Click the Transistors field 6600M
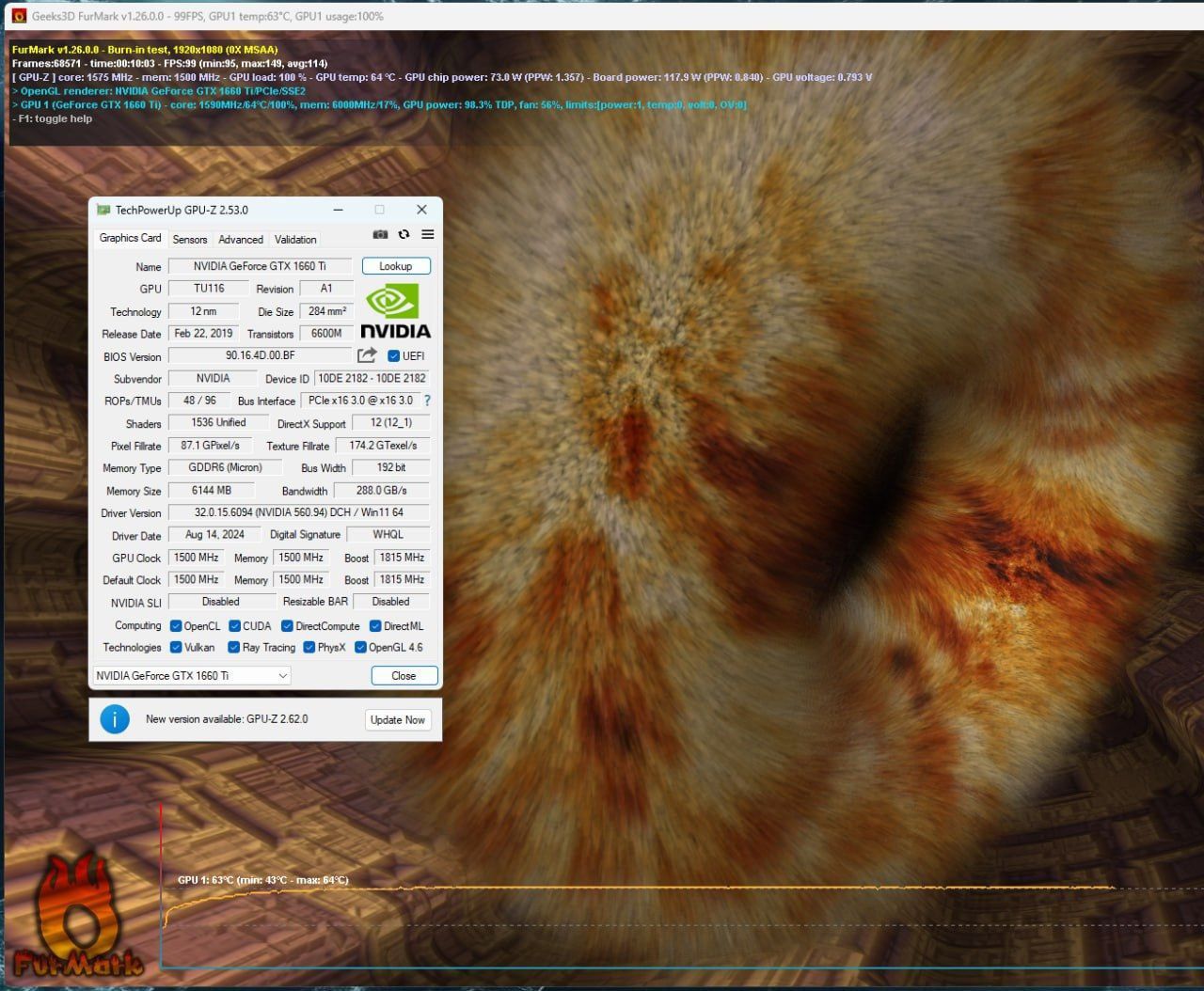This screenshot has height=991, width=1204. tap(326, 334)
